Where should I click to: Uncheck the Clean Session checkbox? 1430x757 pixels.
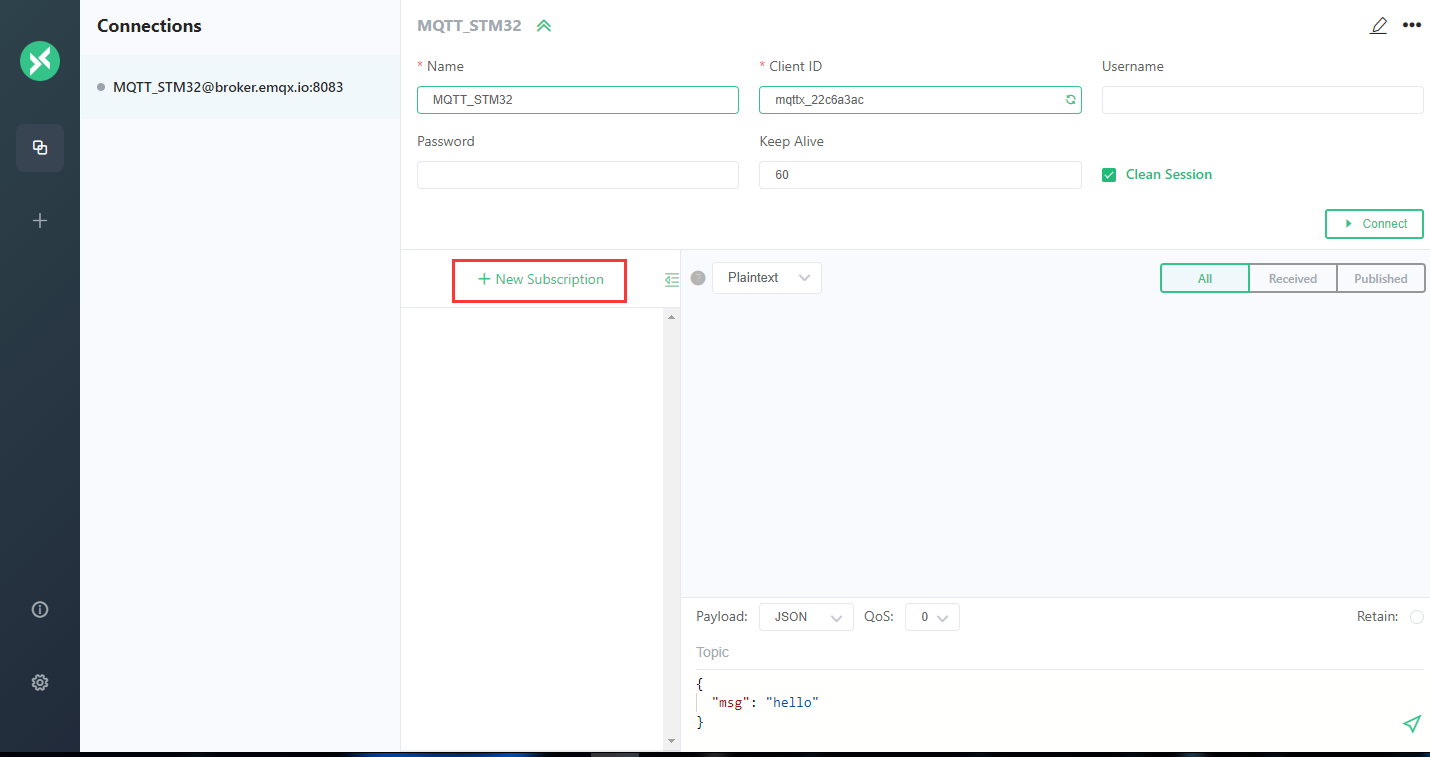click(x=1109, y=175)
